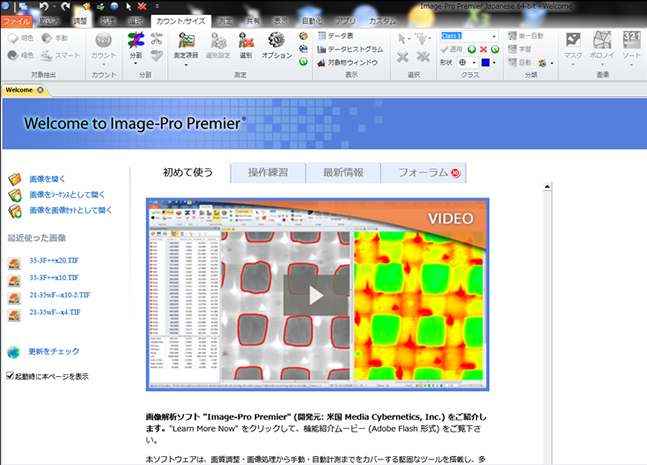Select the dark objects (暗色) extraction tool
Image resolution: width=647 pixels, height=465 pixels.
(20, 55)
